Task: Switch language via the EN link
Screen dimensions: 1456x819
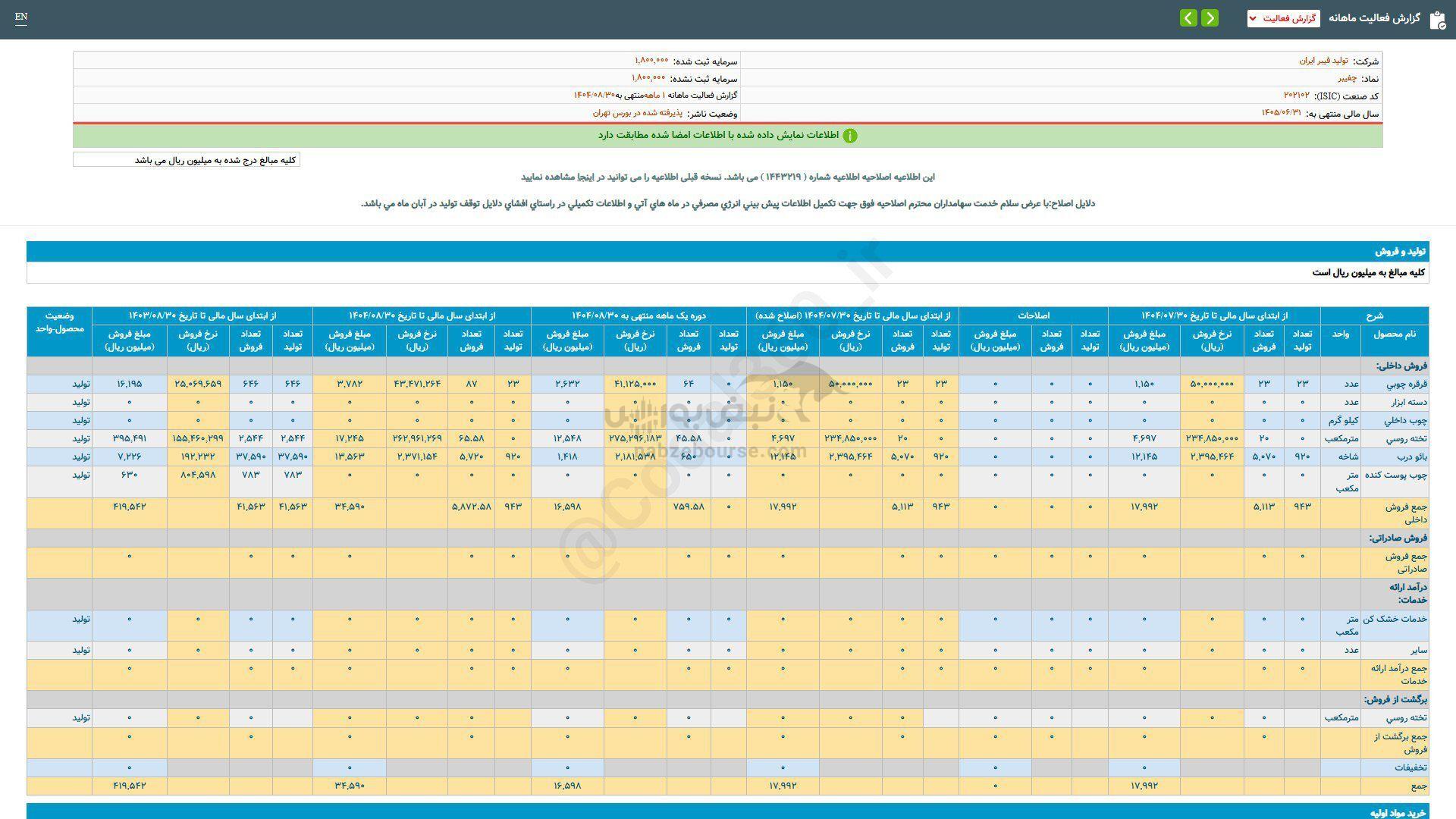Action: pyautogui.click(x=21, y=17)
